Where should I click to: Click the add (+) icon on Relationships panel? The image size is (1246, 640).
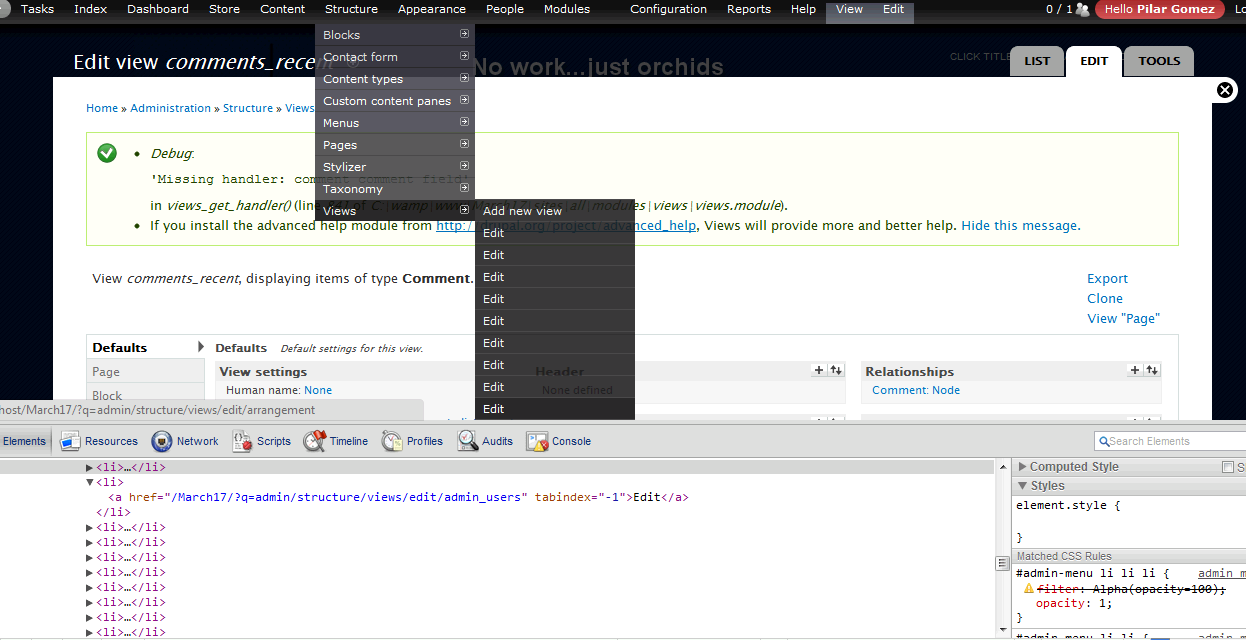pos(1136,370)
